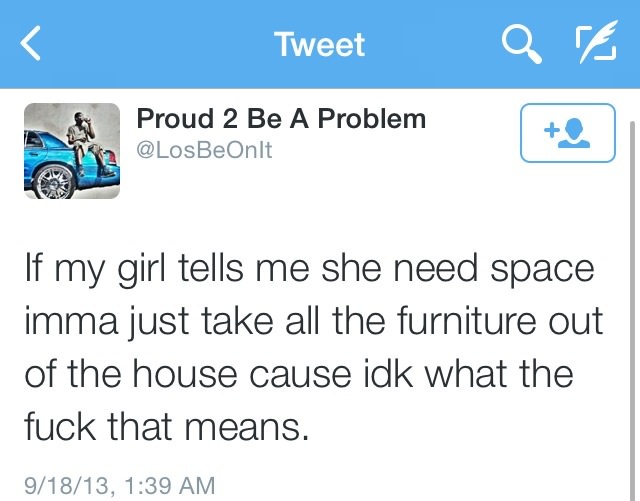Click the plus sign on the follow button
640x501 pixels.
click(549, 131)
